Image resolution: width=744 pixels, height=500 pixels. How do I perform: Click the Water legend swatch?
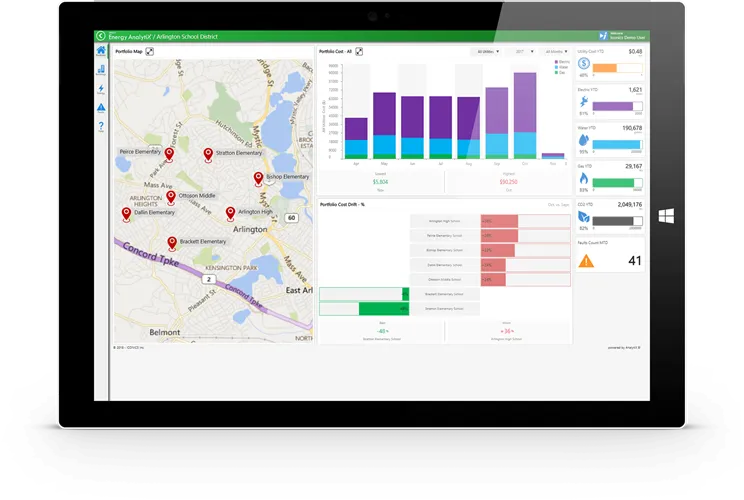(x=556, y=67)
